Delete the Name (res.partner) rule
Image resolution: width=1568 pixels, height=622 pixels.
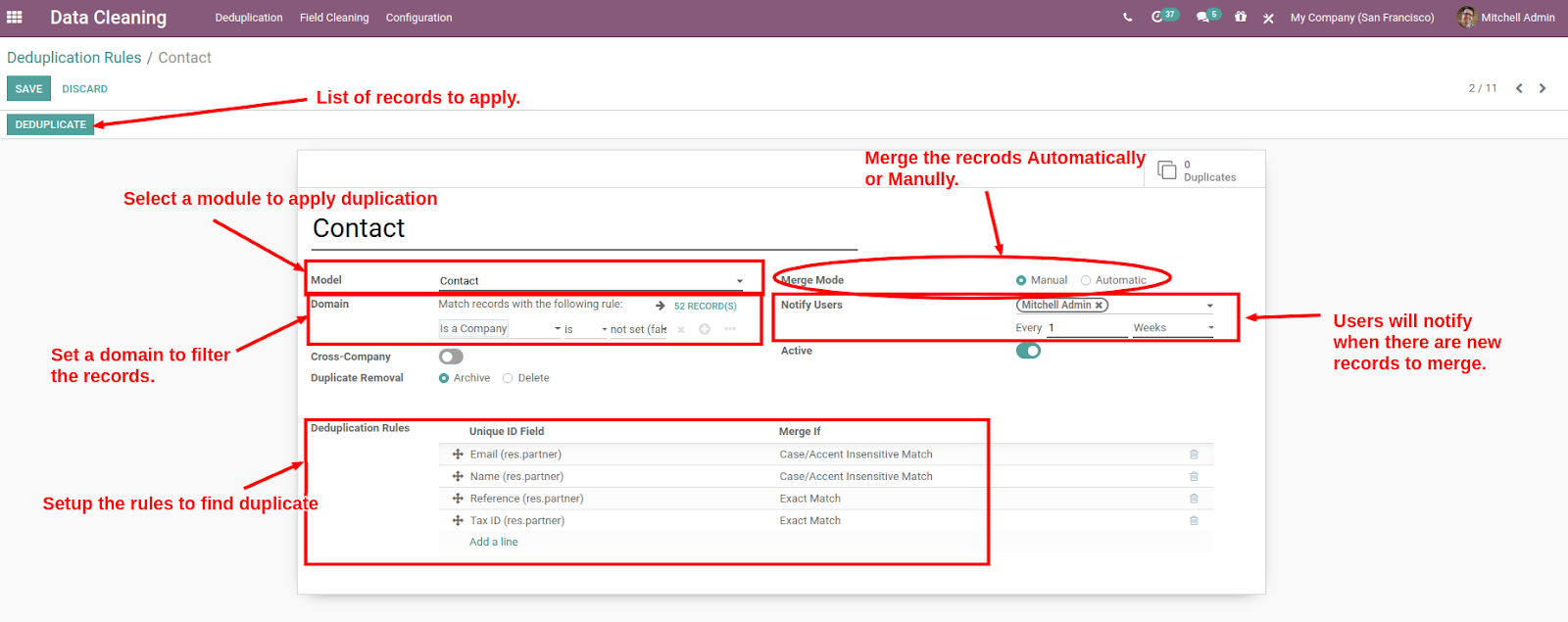point(1194,476)
